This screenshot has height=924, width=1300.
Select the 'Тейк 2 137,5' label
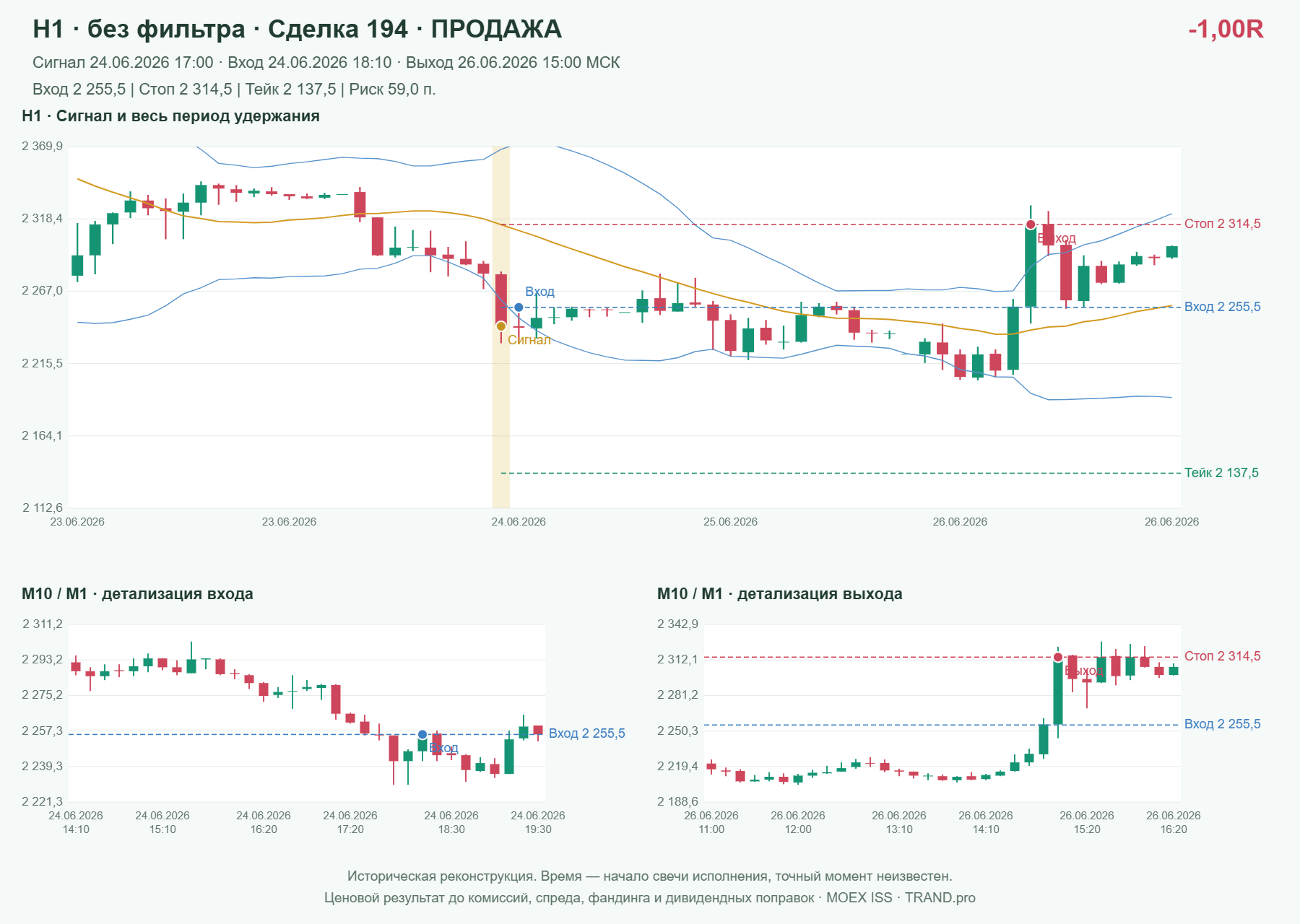coord(1221,473)
